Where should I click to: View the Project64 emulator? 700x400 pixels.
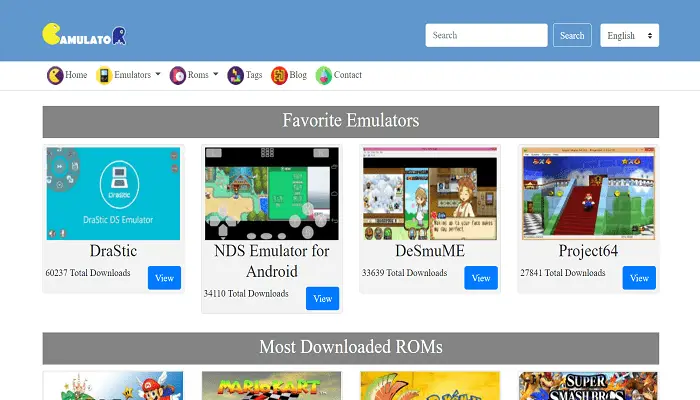coord(639,278)
